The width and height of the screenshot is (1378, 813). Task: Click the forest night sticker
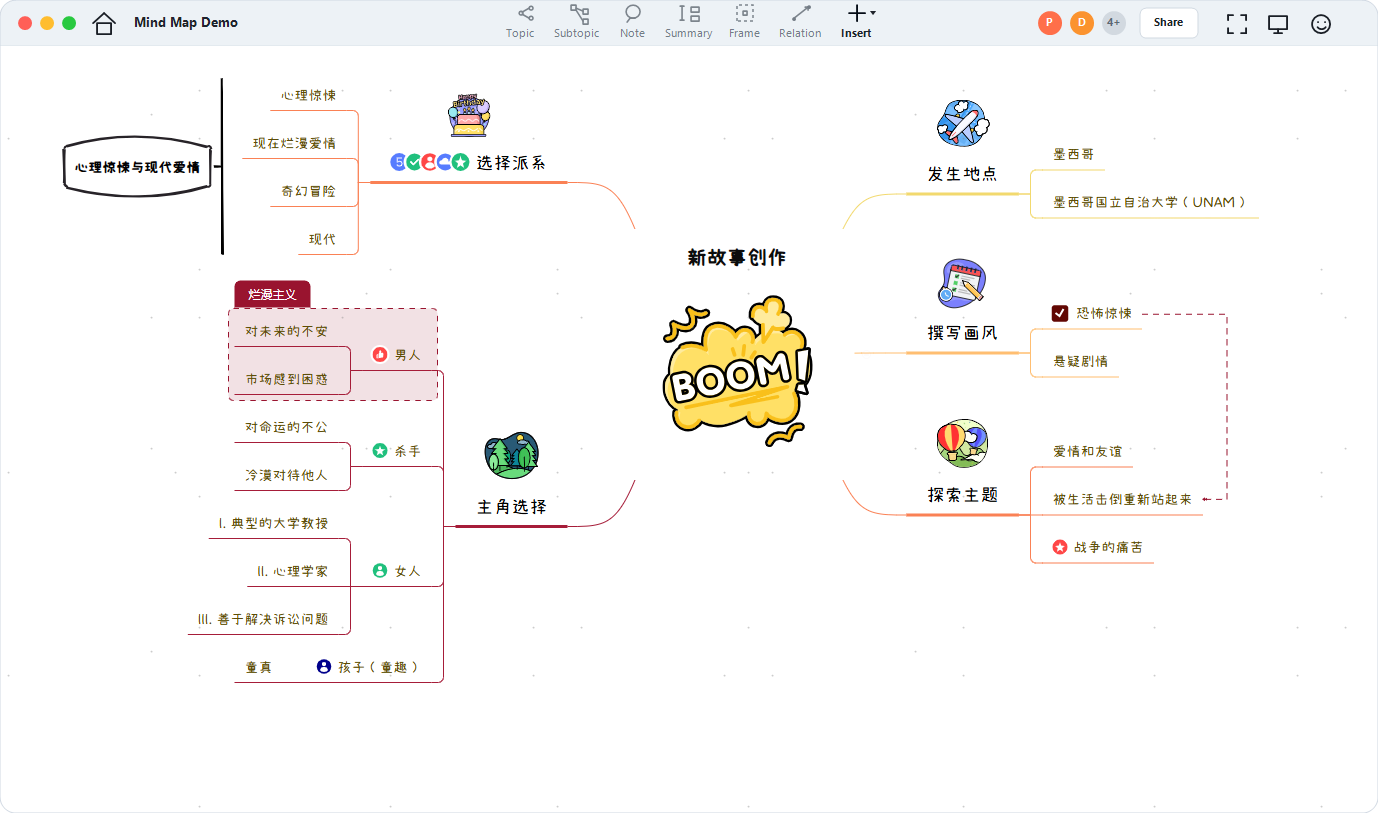pyautogui.click(x=512, y=456)
